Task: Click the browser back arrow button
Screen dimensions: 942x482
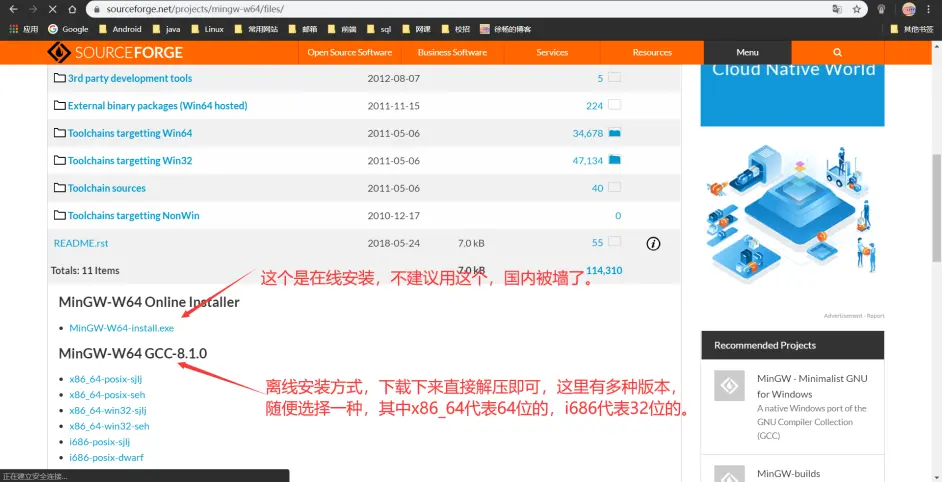Action: click(13, 9)
